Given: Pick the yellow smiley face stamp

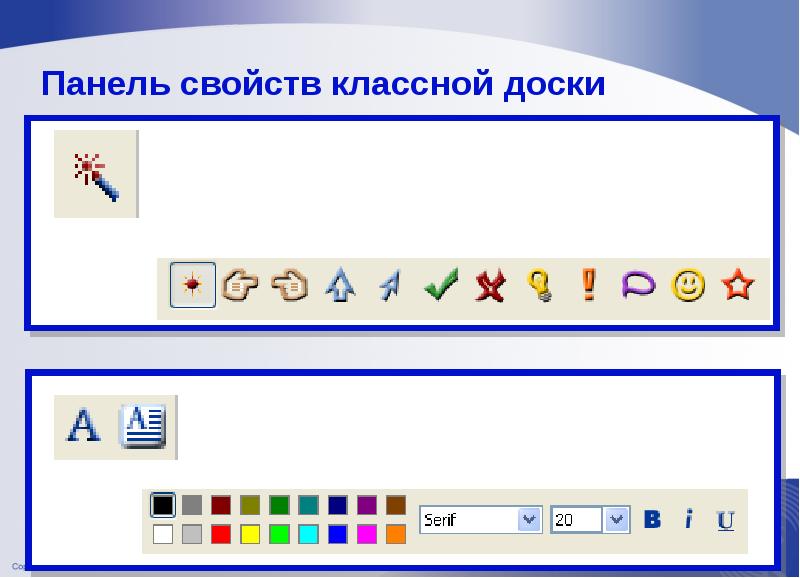Looking at the screenshot, I should pos(687,286).
